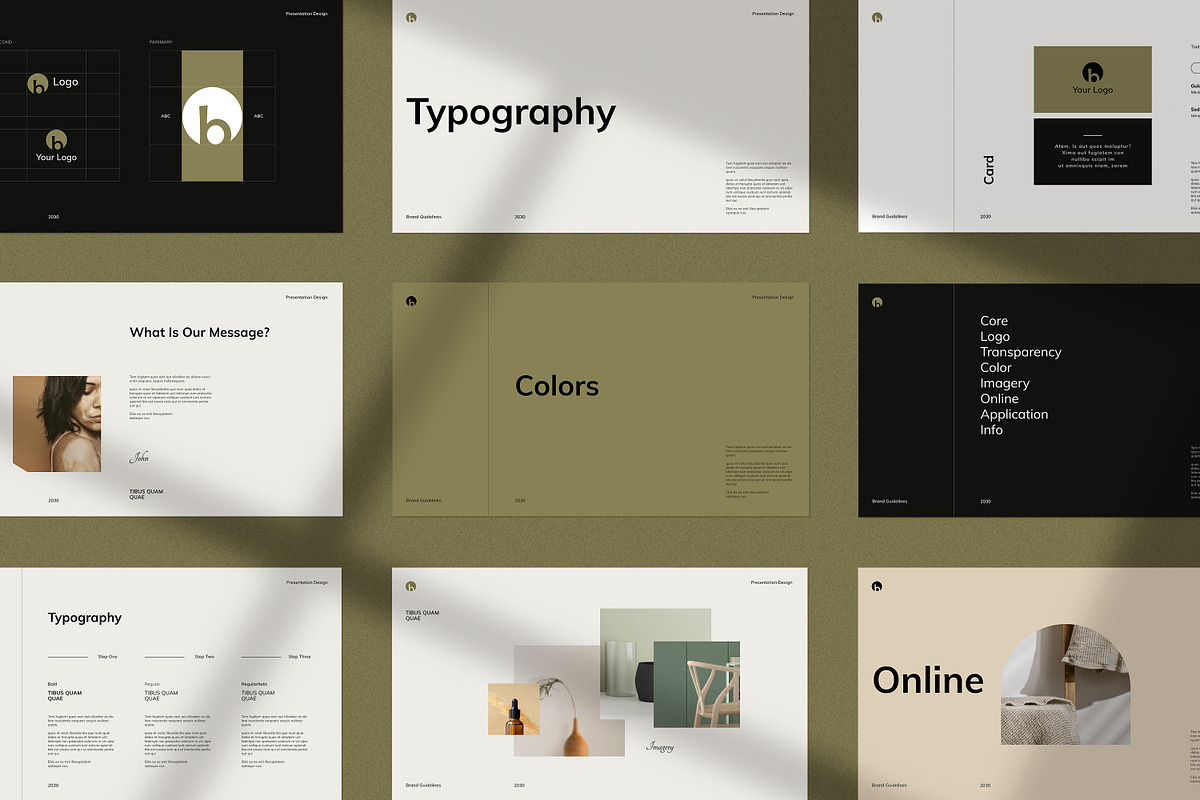Click the script 'Imagery' caption under the collage
The width and height of the screenshot is (1200, 800).
coord(660,746)
